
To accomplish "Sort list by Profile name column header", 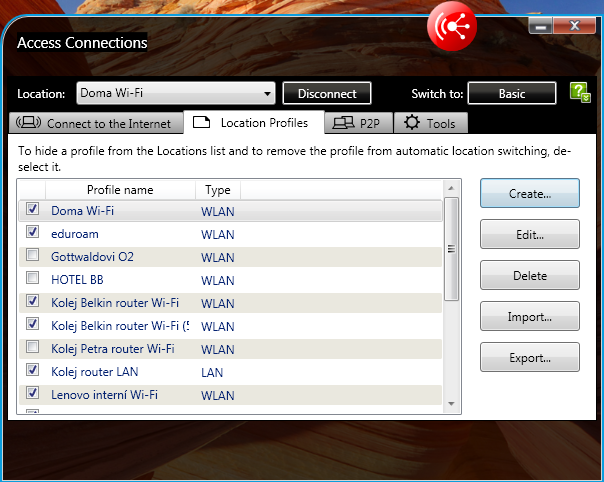I will coord(120,190).
